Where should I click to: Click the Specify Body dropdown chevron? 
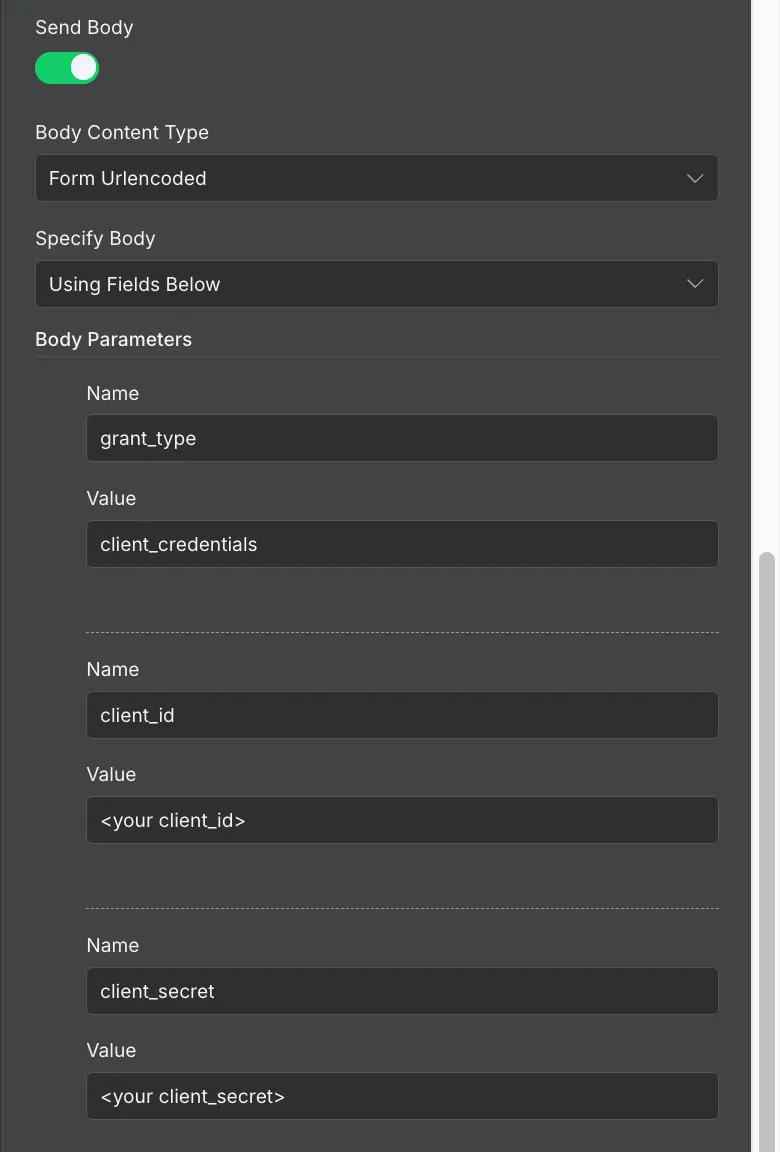[695, 284]
